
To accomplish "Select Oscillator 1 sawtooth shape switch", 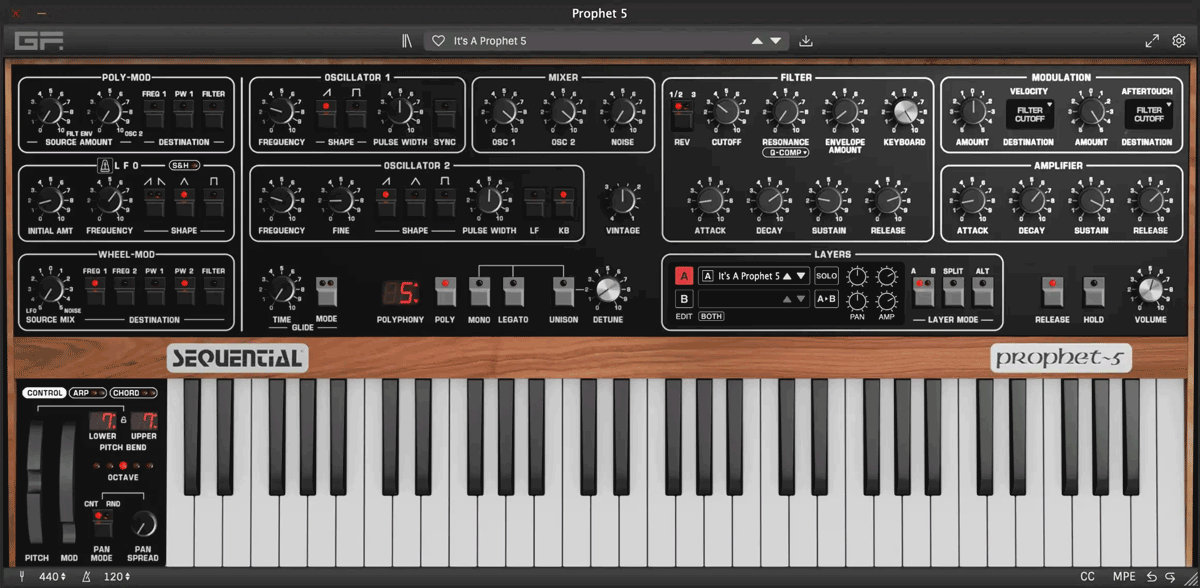I will [325, 113].
